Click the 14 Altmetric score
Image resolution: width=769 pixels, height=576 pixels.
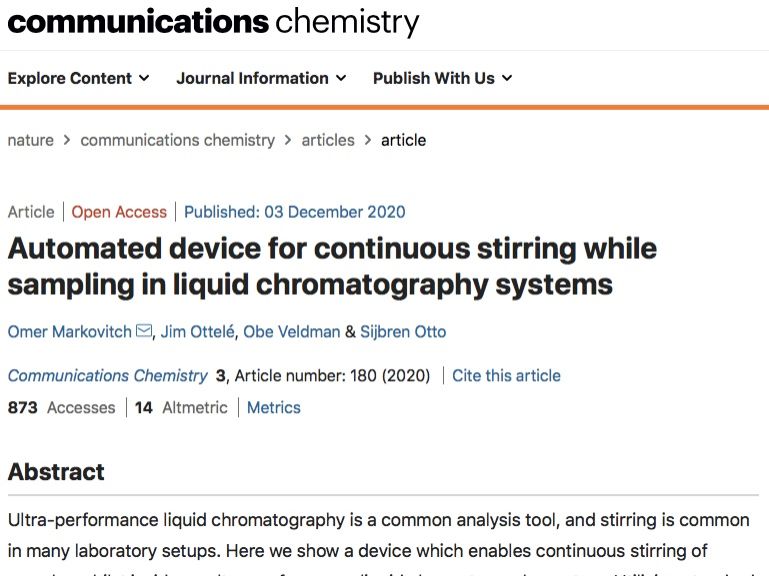click(x=181, y=408)
